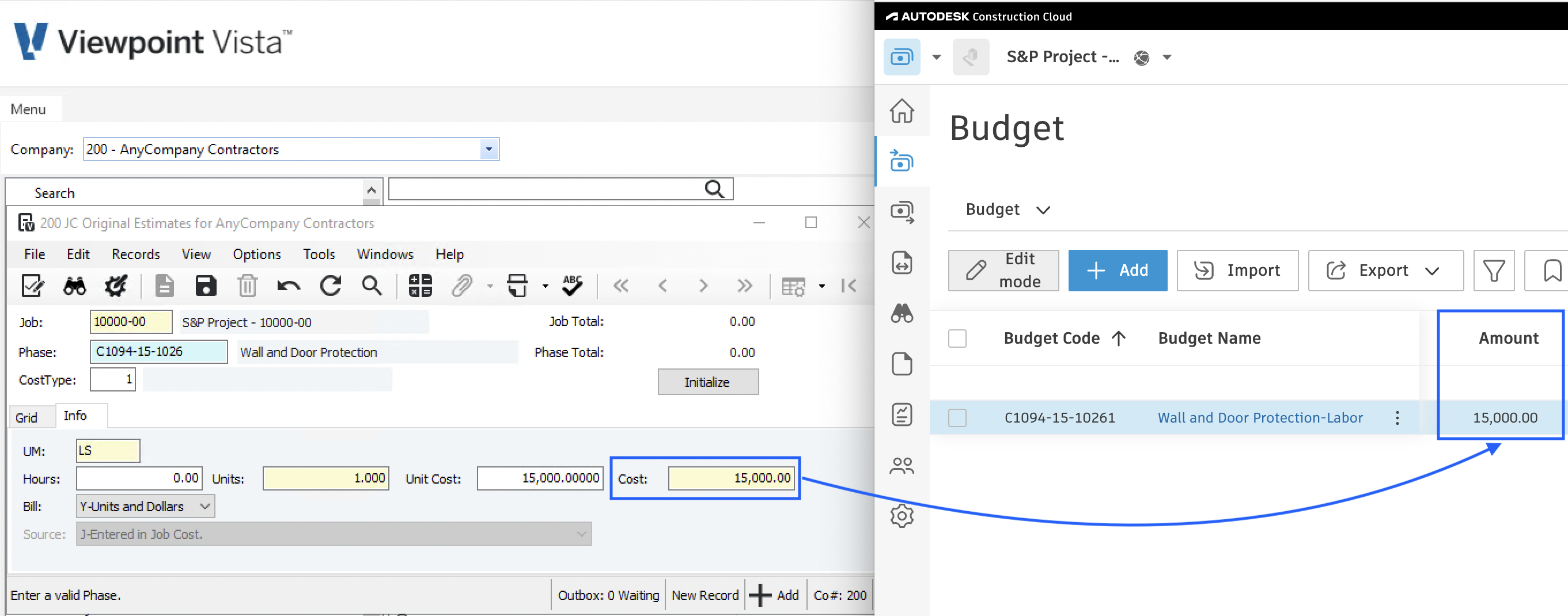Image resolution: width=1568 pixels, height=616 pixels.
Task: Click the gear settings icon in Vista toolbar
Action: coord(116,285)
